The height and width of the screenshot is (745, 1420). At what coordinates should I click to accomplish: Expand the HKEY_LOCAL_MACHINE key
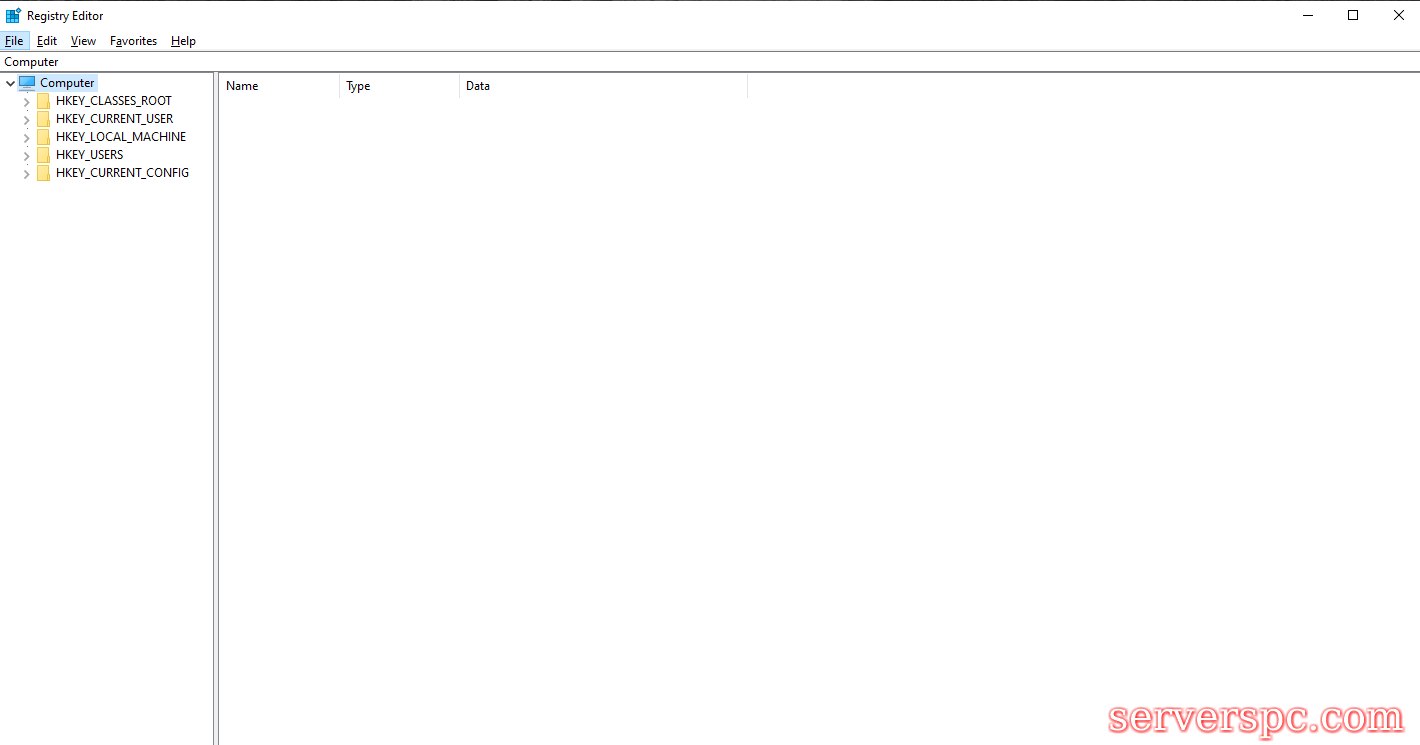26,137
